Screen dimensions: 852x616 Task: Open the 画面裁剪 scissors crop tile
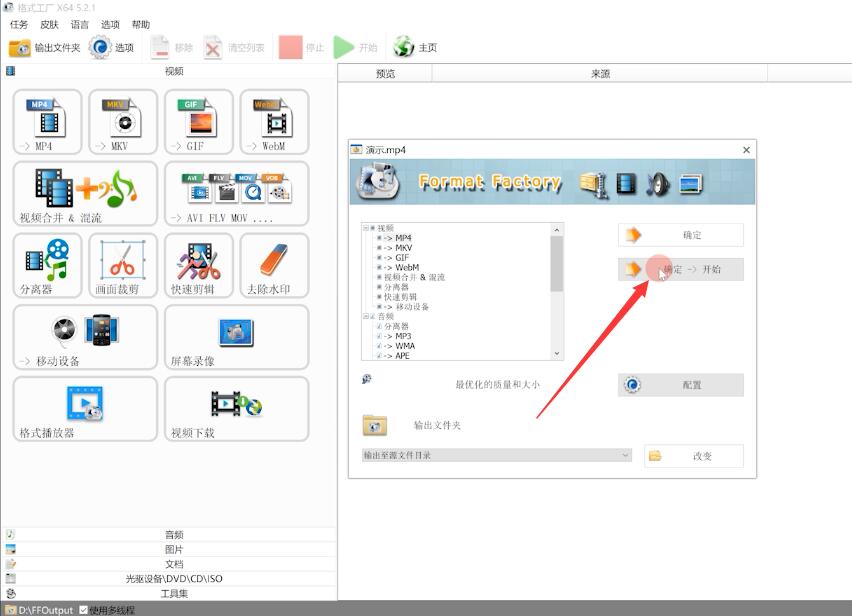pos(123,265)
